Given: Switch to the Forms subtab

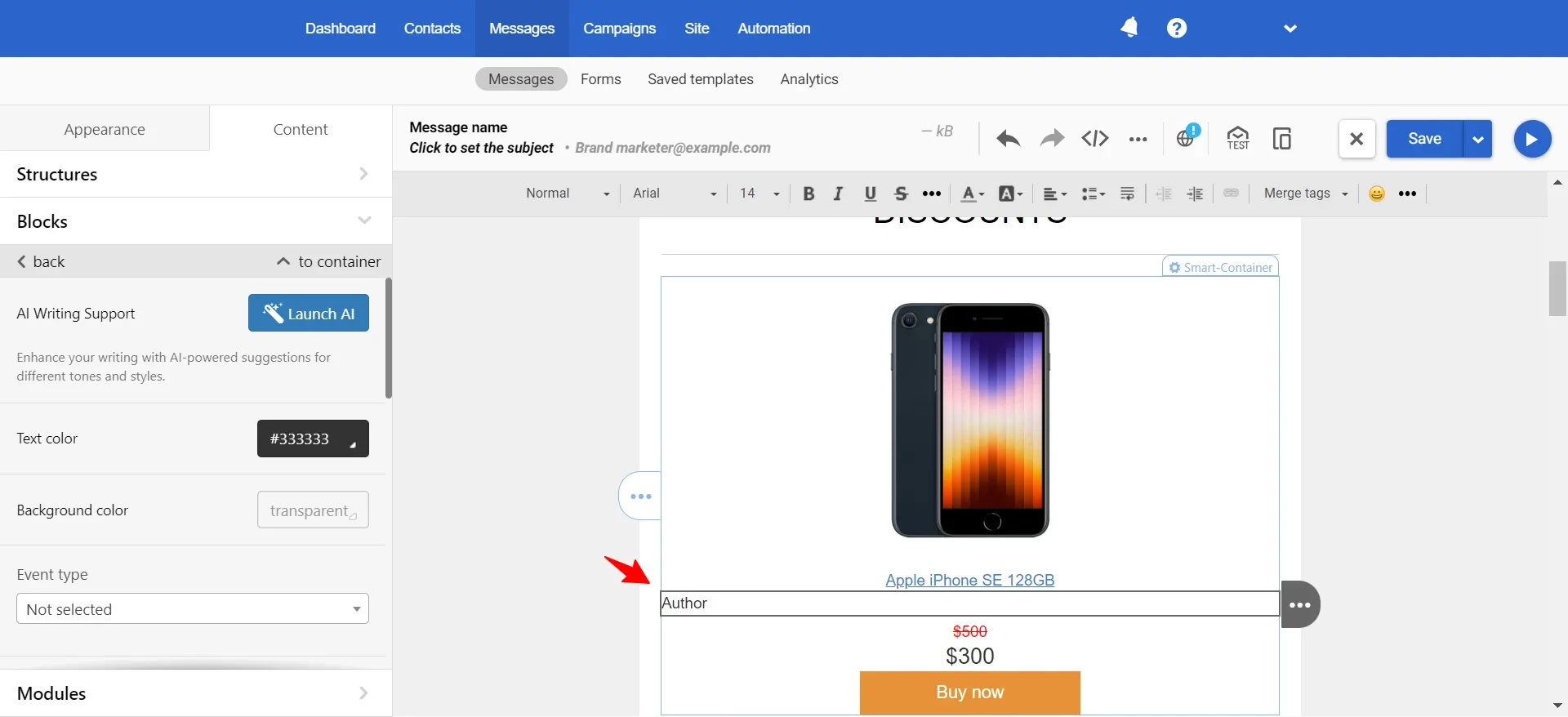Looking at the screenshot, I should coord(601,79).
